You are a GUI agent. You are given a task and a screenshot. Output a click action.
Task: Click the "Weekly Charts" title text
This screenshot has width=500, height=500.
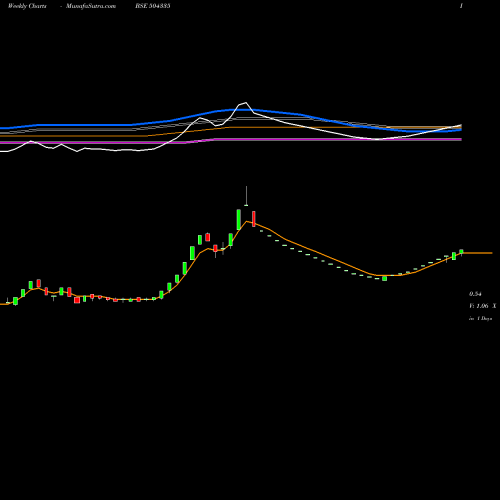pos(27,6)
